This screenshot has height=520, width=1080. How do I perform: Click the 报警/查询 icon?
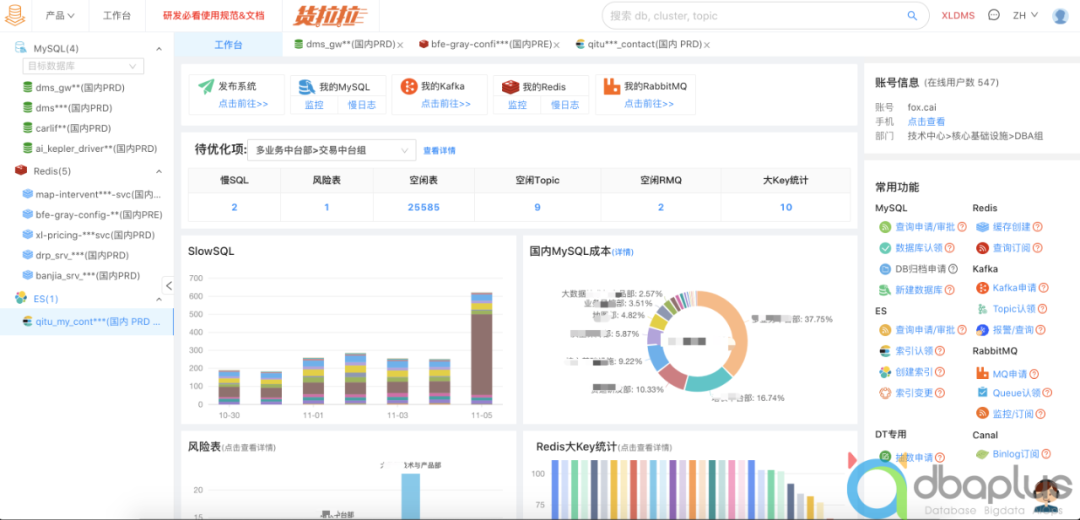coord(982,330)
